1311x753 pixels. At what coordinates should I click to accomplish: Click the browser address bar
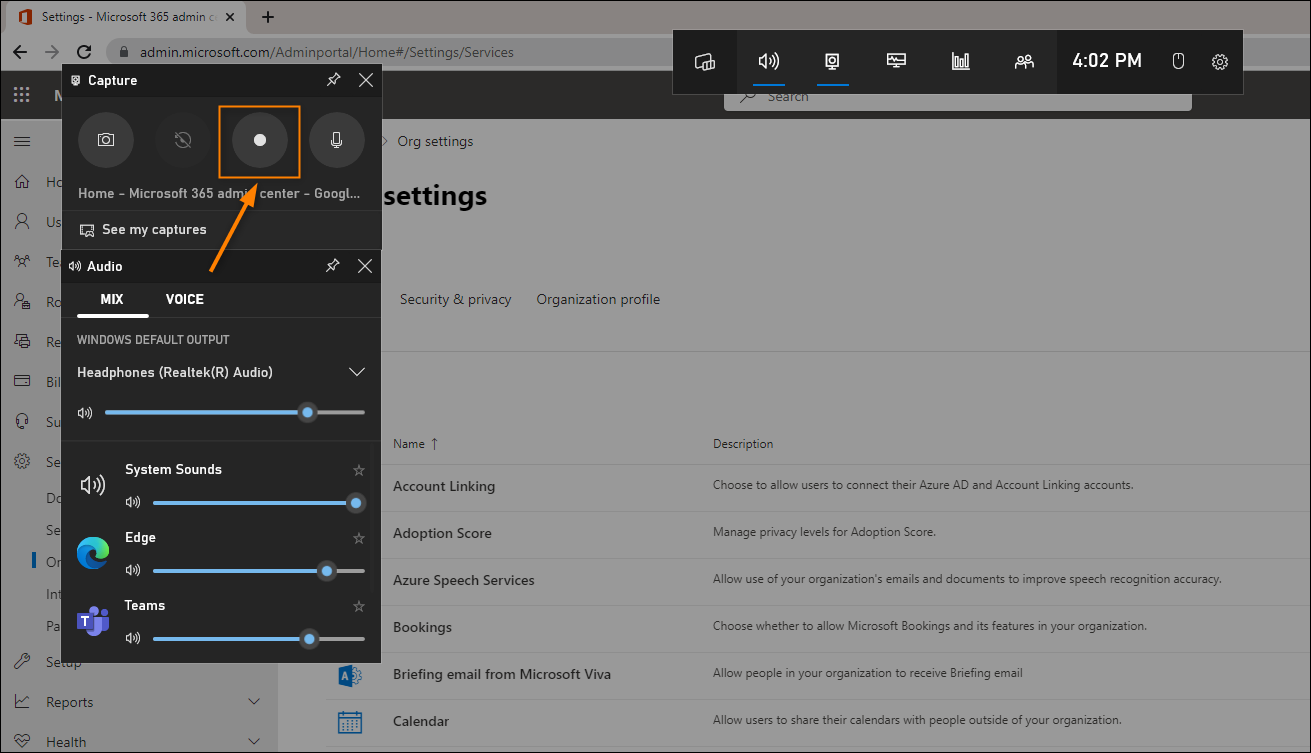tap(390, 52)
